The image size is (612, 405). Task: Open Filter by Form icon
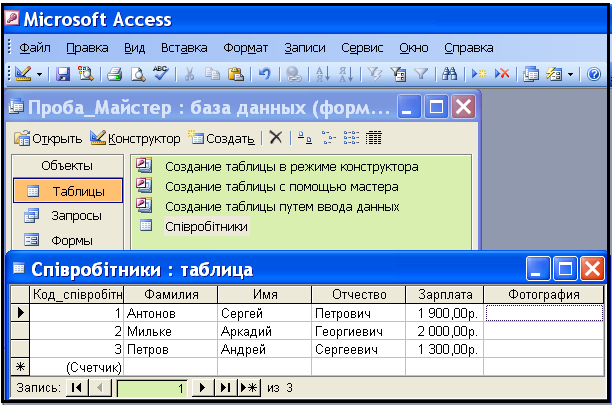coord(399,73)
